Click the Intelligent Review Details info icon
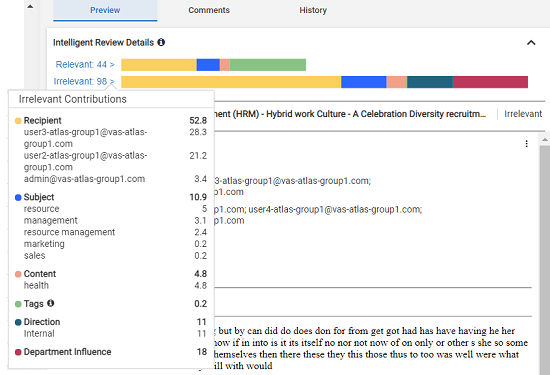Viewport: 550px width, 375px height. tap(161, 42)
